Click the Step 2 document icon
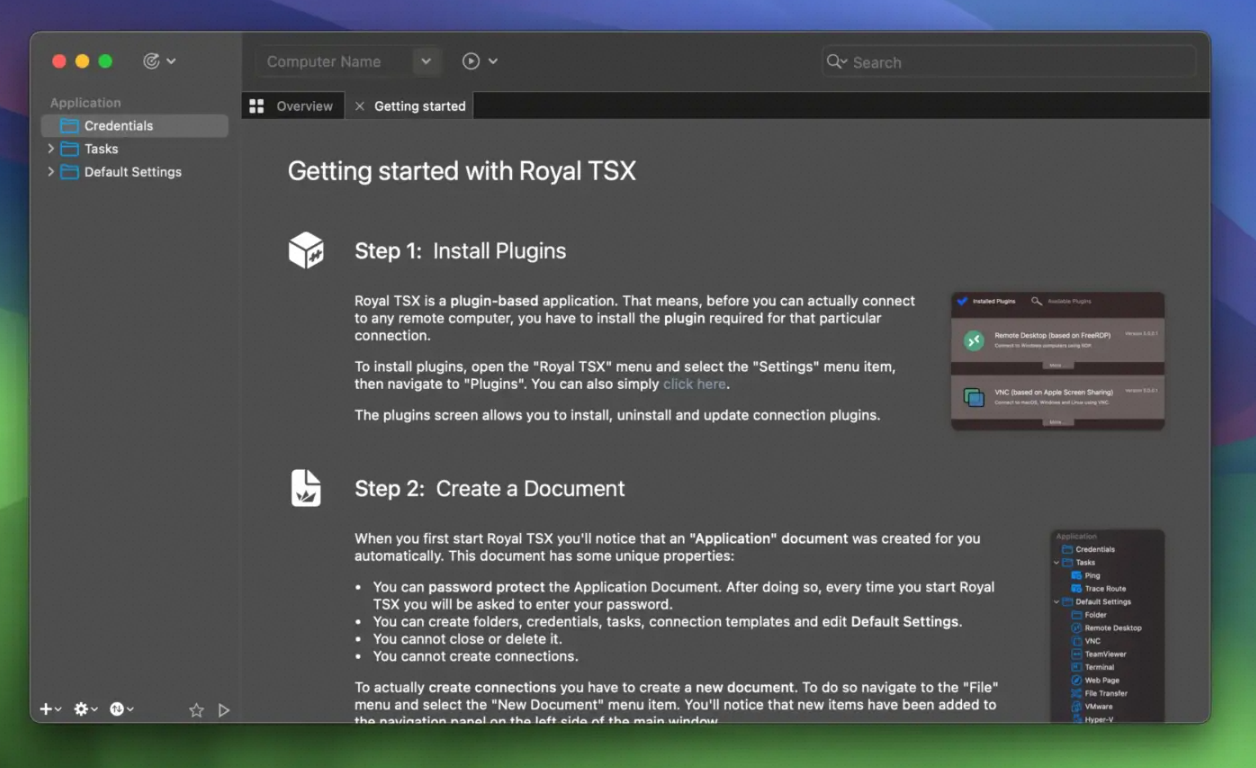 tap(306, 488)
